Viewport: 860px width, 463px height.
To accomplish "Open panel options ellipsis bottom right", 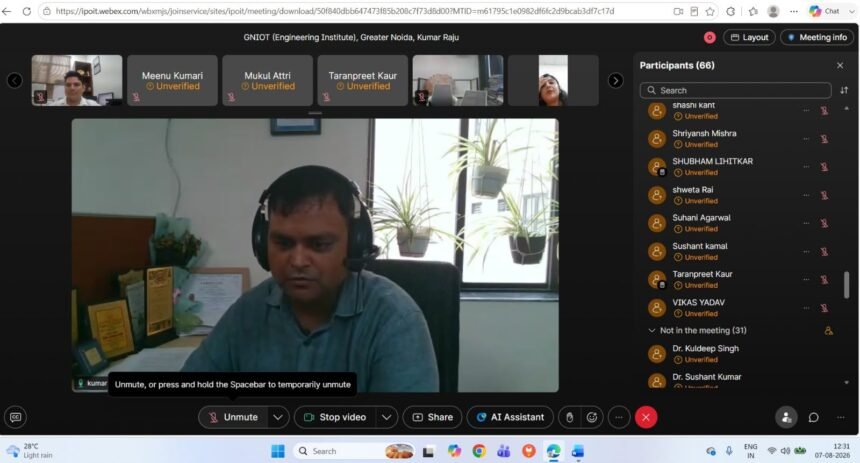I will [841, 417].
